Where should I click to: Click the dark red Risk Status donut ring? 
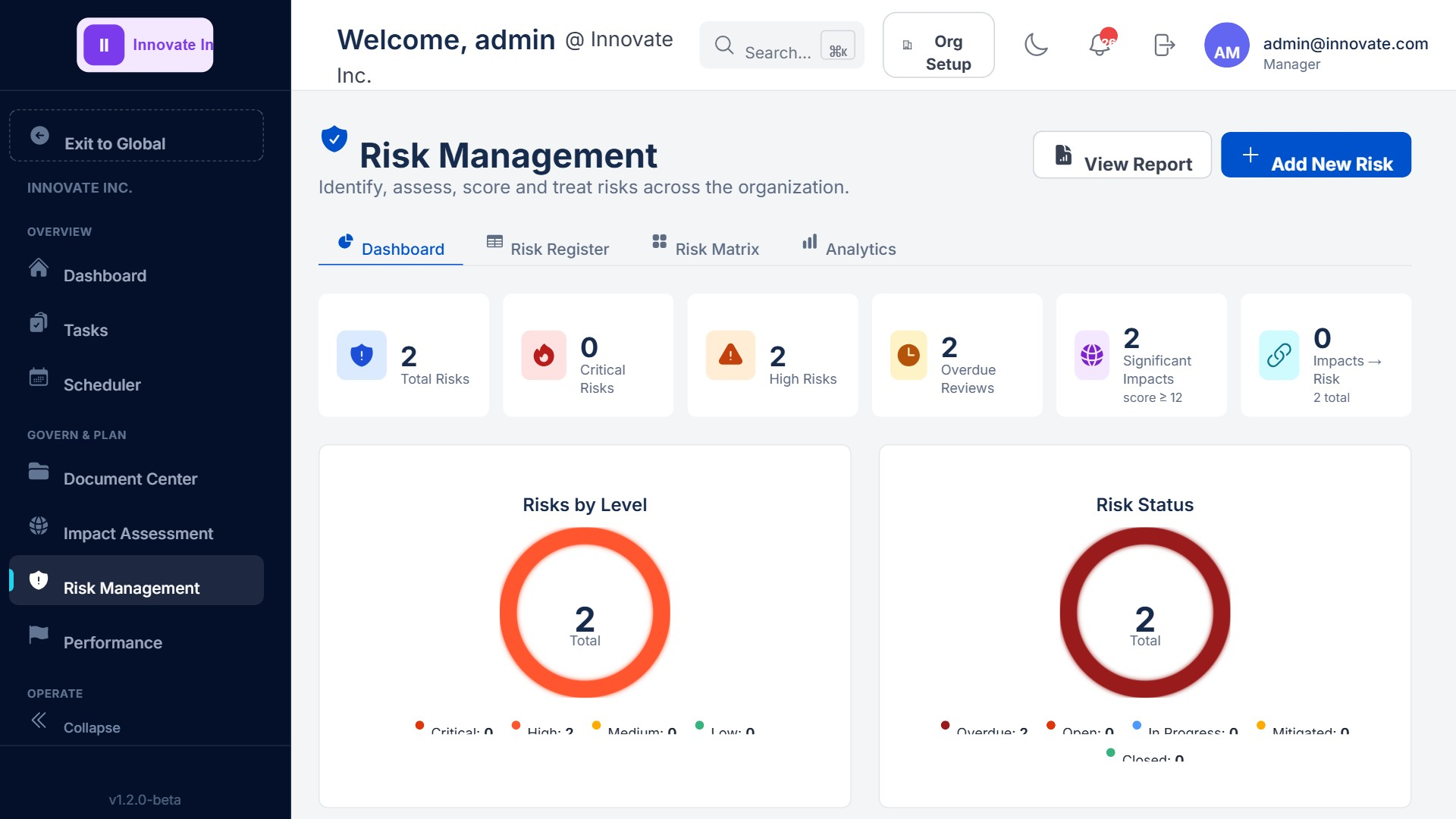(x=1144, y=537)
